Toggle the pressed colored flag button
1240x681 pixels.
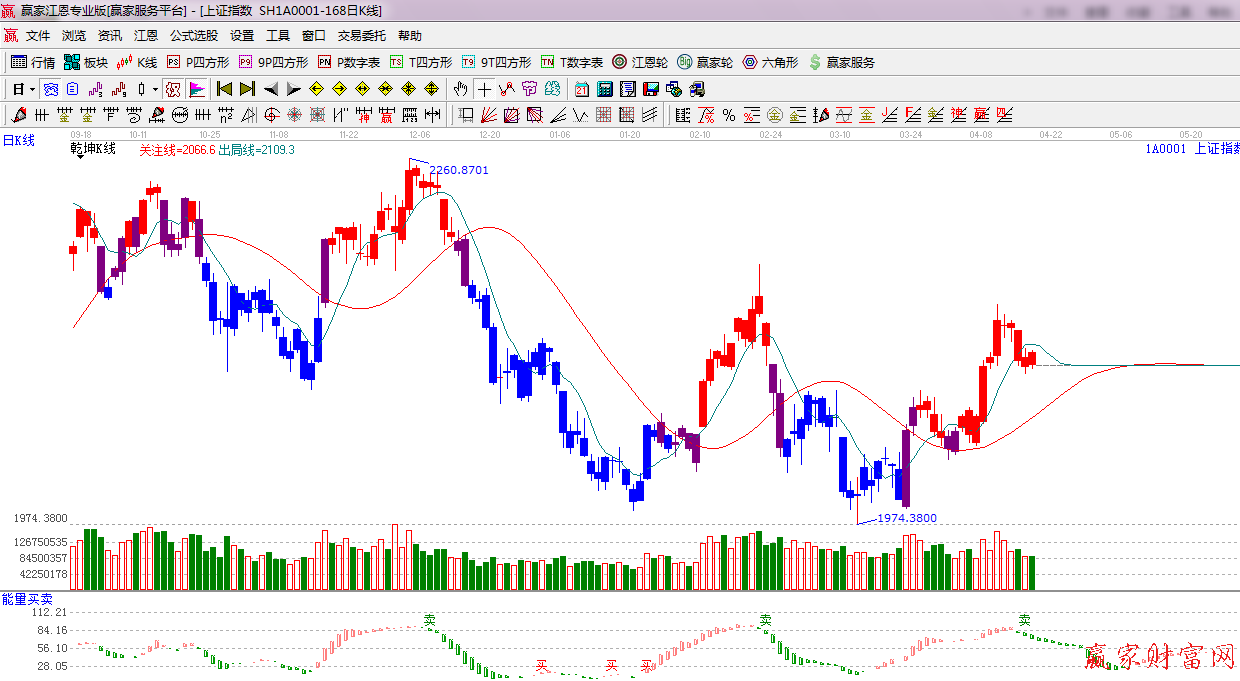pyautogui.click(x=197, y=89)
